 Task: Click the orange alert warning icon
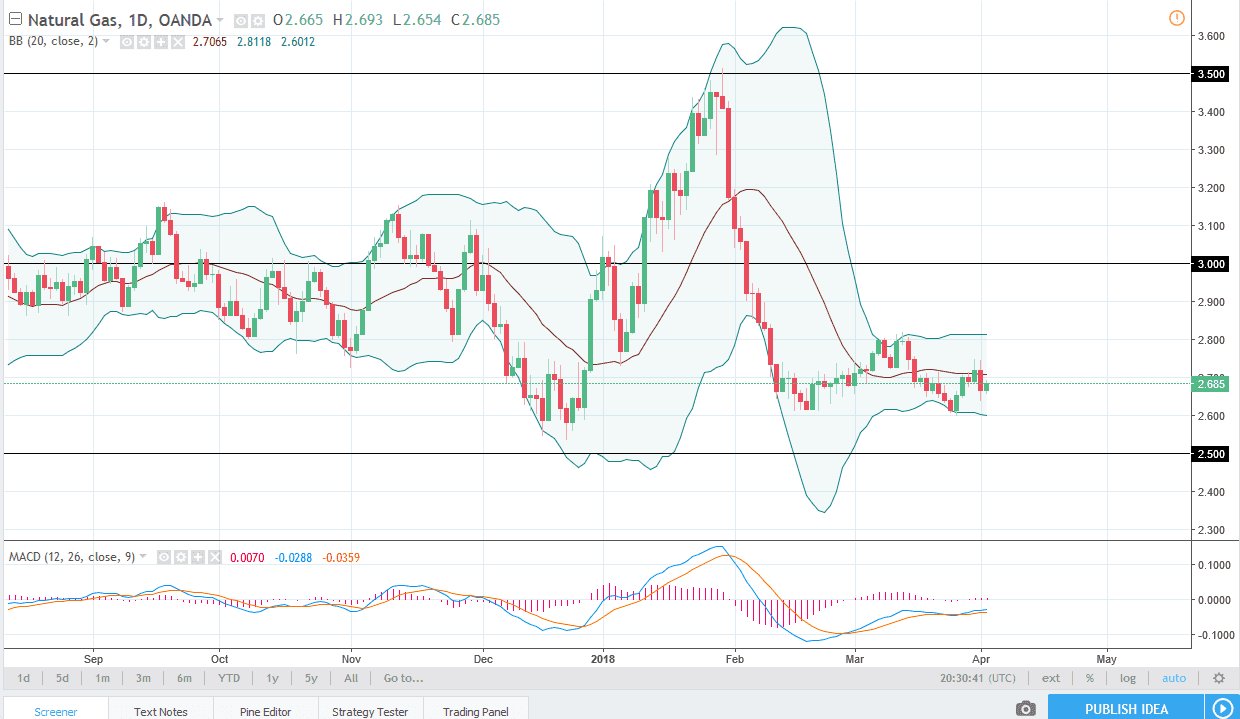(x=1176, y=18)
